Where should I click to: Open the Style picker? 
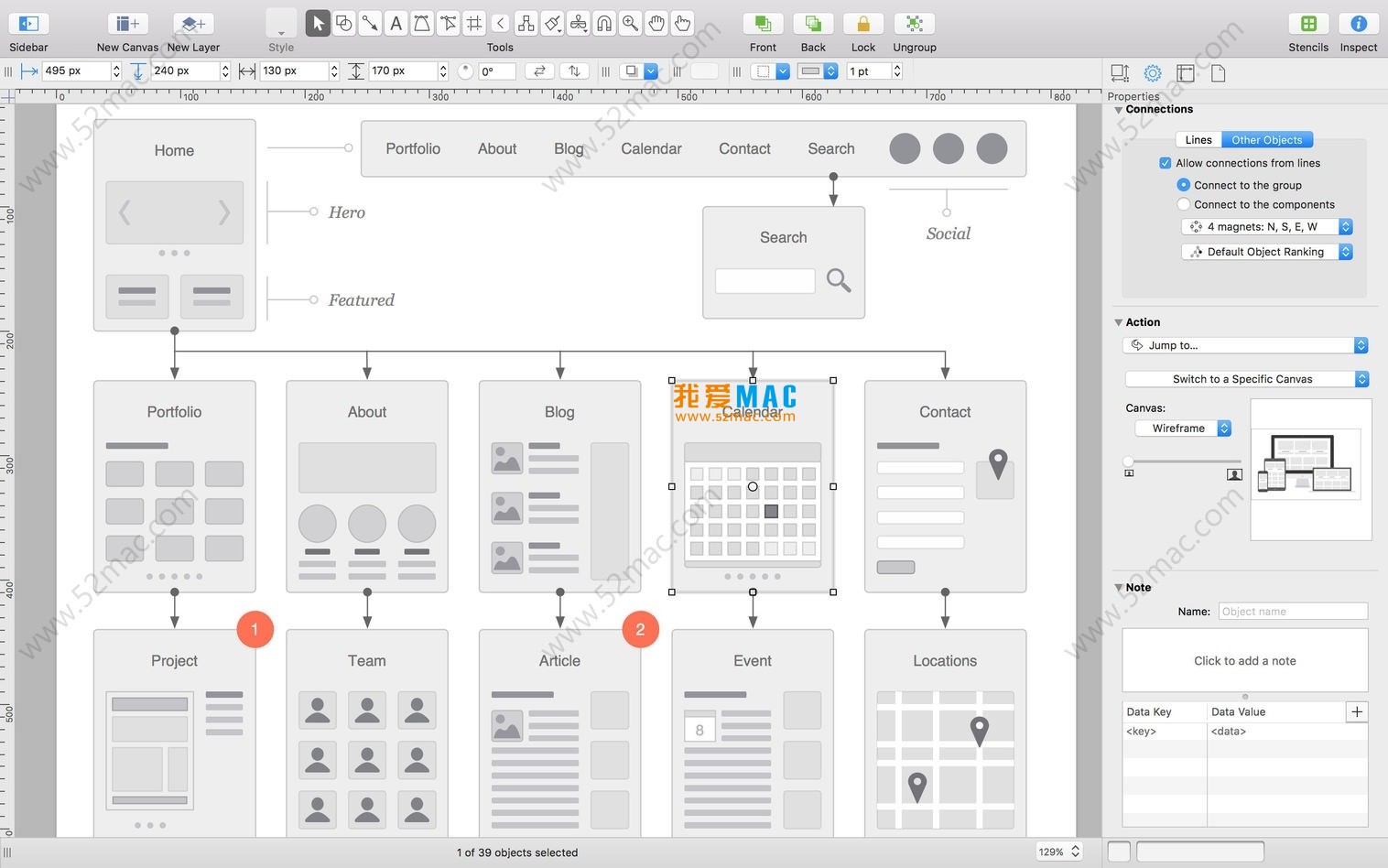click(281, 24)
